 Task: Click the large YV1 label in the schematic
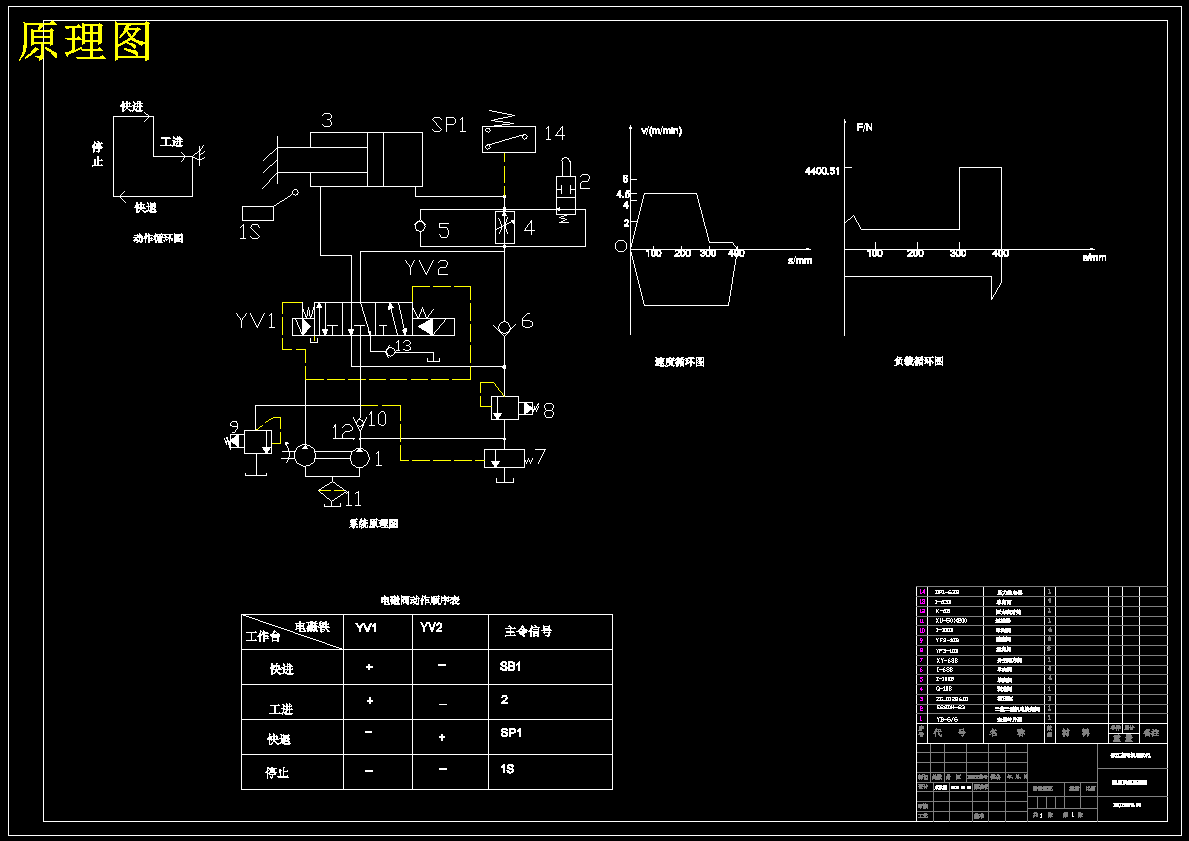[x=256, y=321]
